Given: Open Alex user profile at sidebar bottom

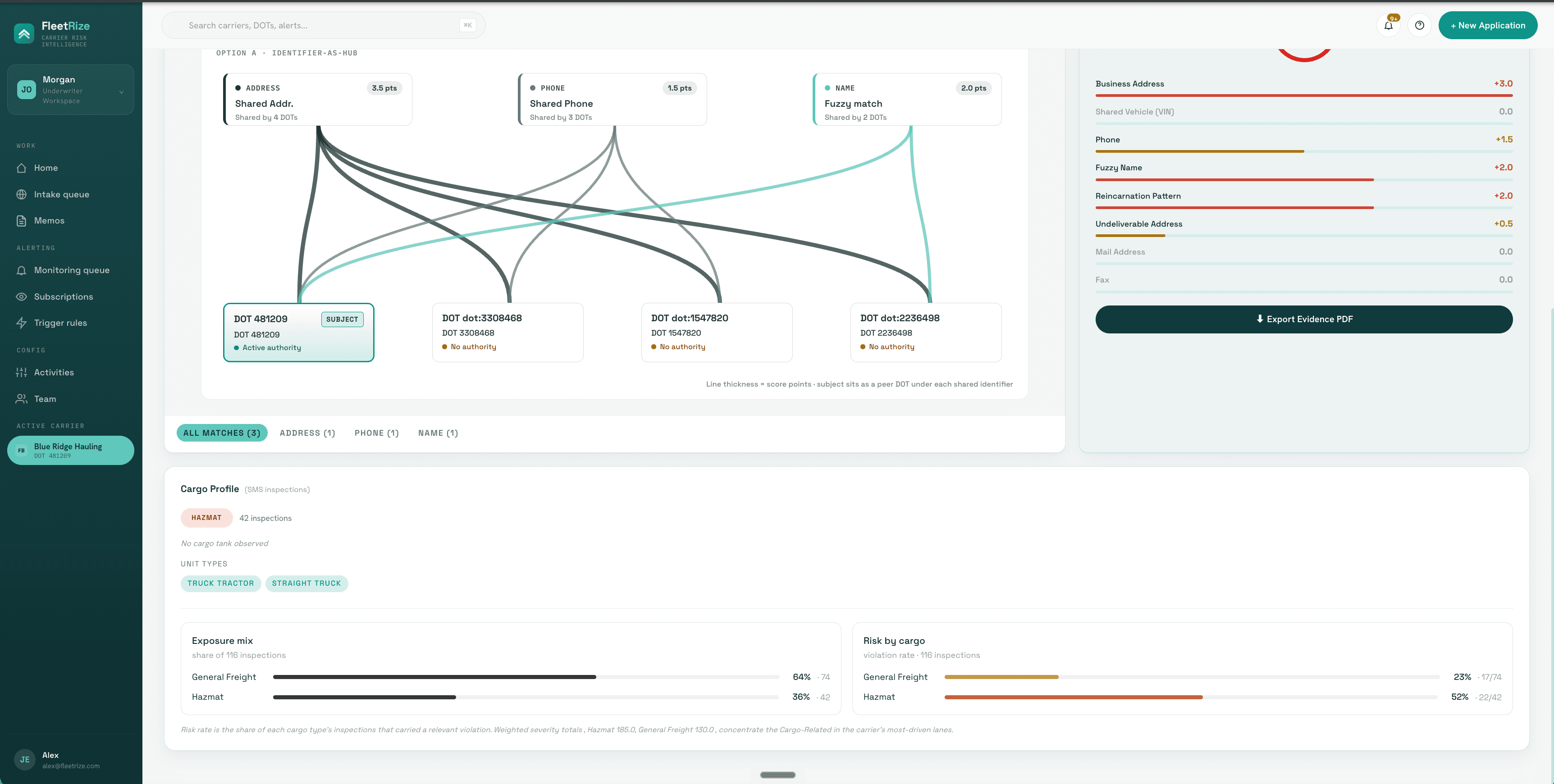Looking at the screenshot, I should click(71, 760).
